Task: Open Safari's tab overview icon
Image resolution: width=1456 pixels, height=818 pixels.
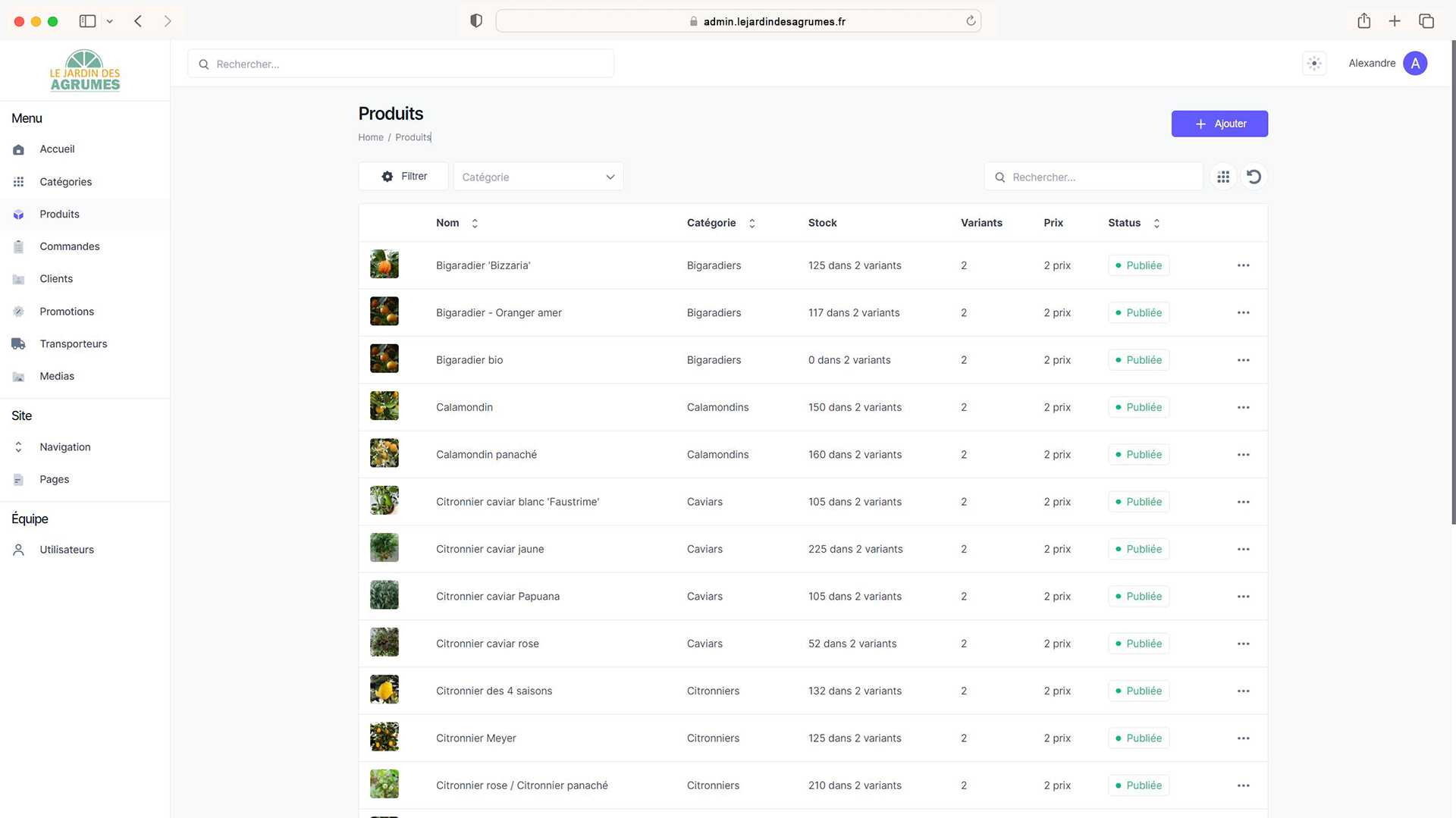Action: tap(1426, 21)
